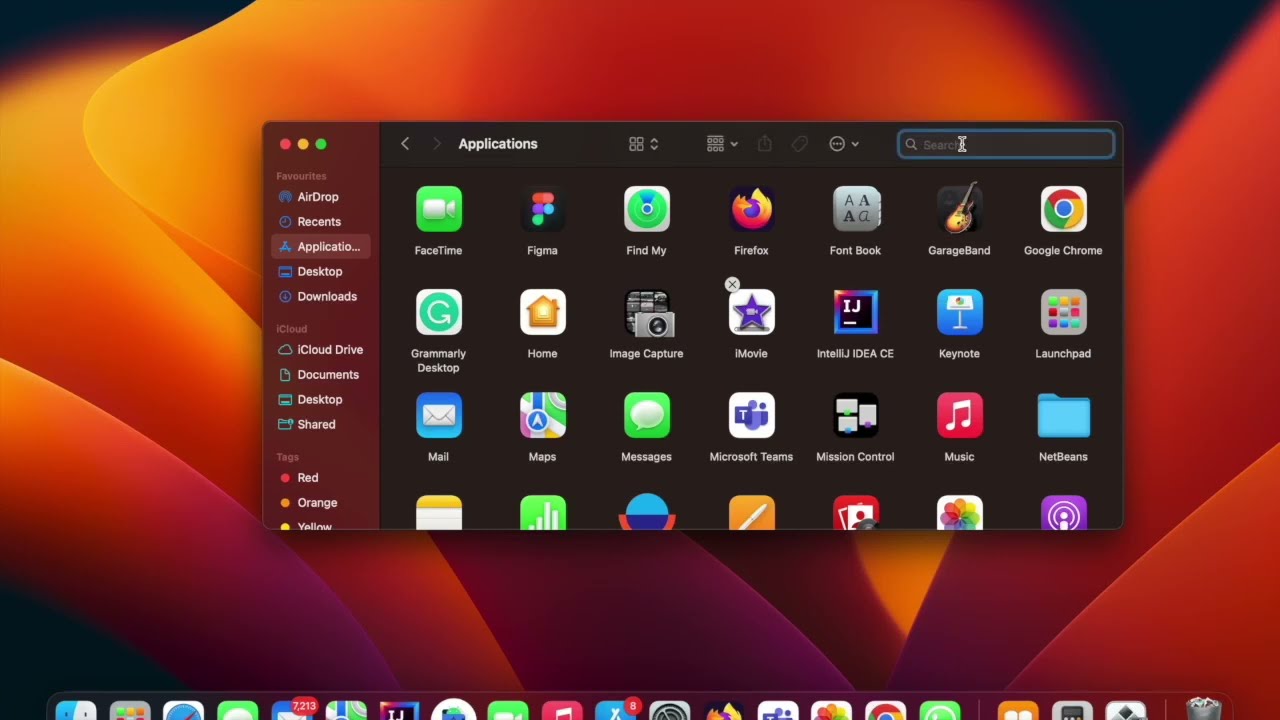This screenshot has height=720, width=1280.
Task: Click the Messages app icon
Action: pyautogui.click(x=646, y=415)
